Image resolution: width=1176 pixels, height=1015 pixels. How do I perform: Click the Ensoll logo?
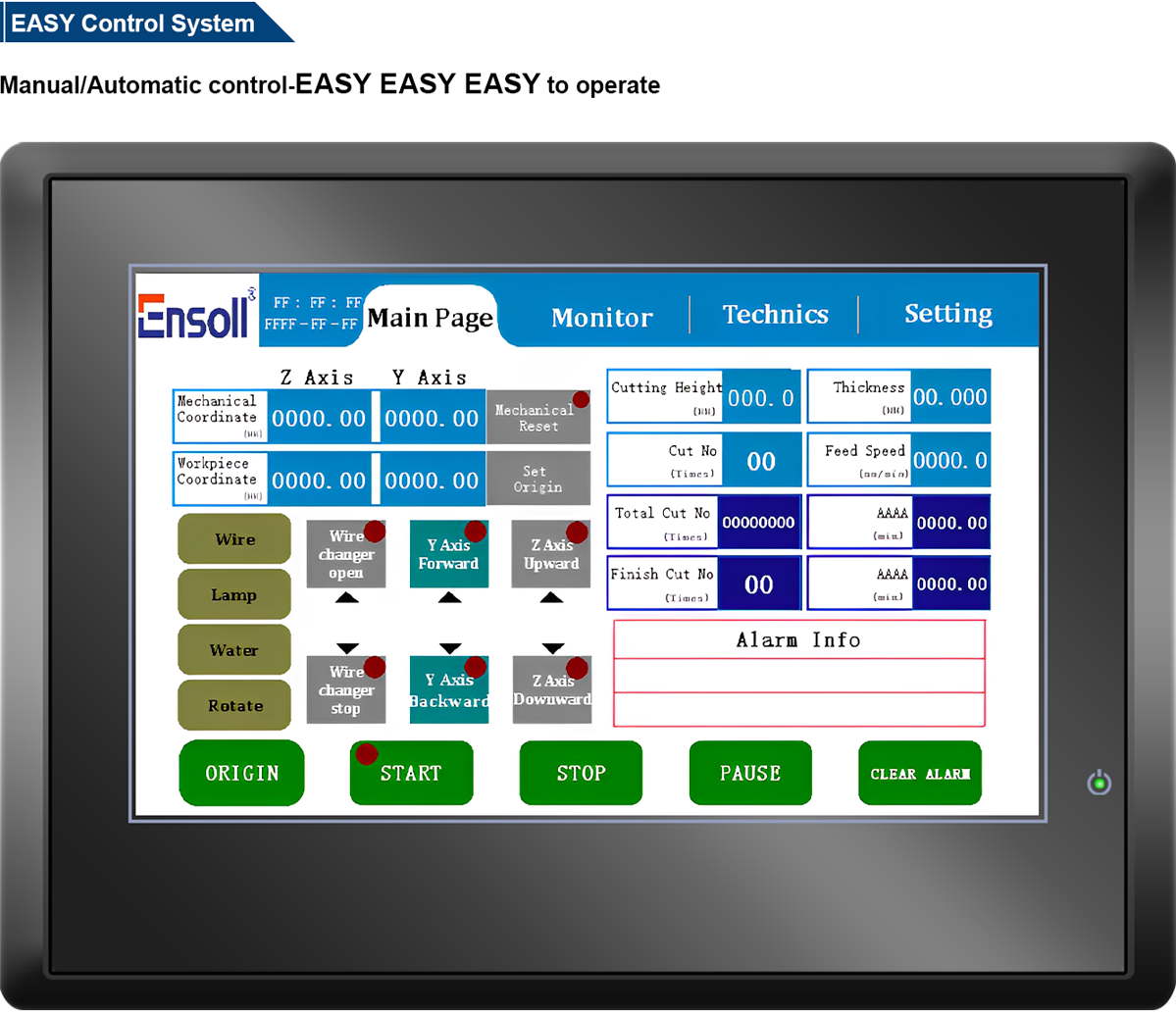click(x=196, y=314)
